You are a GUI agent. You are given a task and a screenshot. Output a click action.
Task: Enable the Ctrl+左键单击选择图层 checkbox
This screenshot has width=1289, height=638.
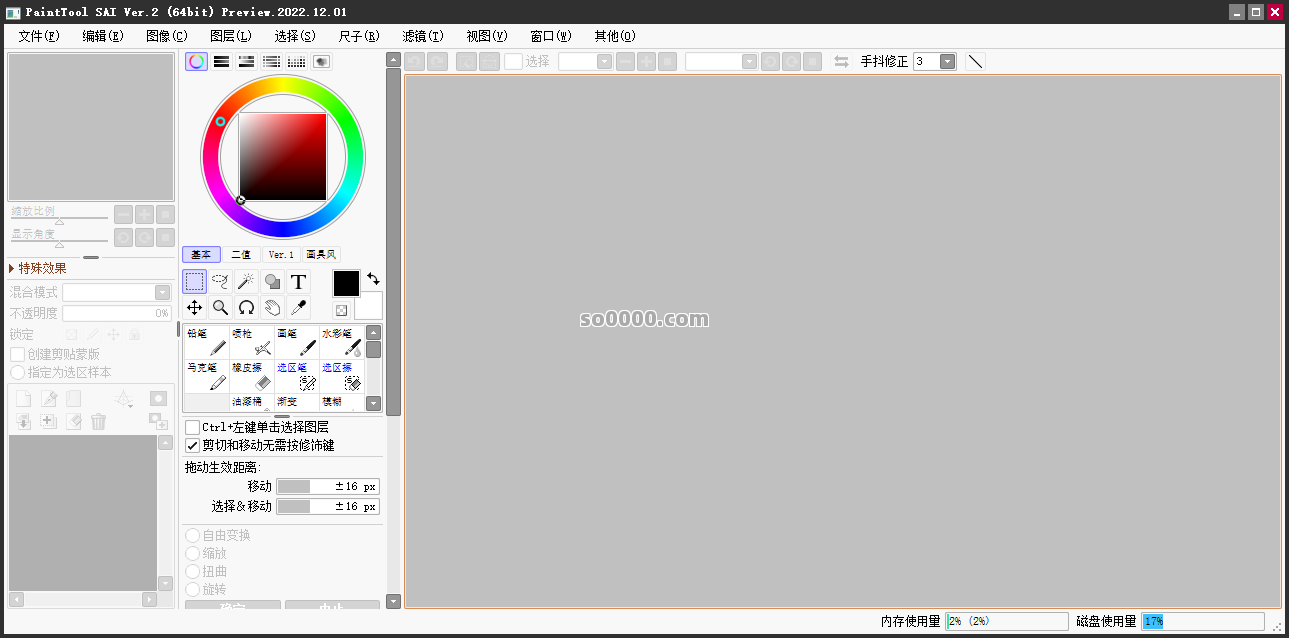[191, 427]
